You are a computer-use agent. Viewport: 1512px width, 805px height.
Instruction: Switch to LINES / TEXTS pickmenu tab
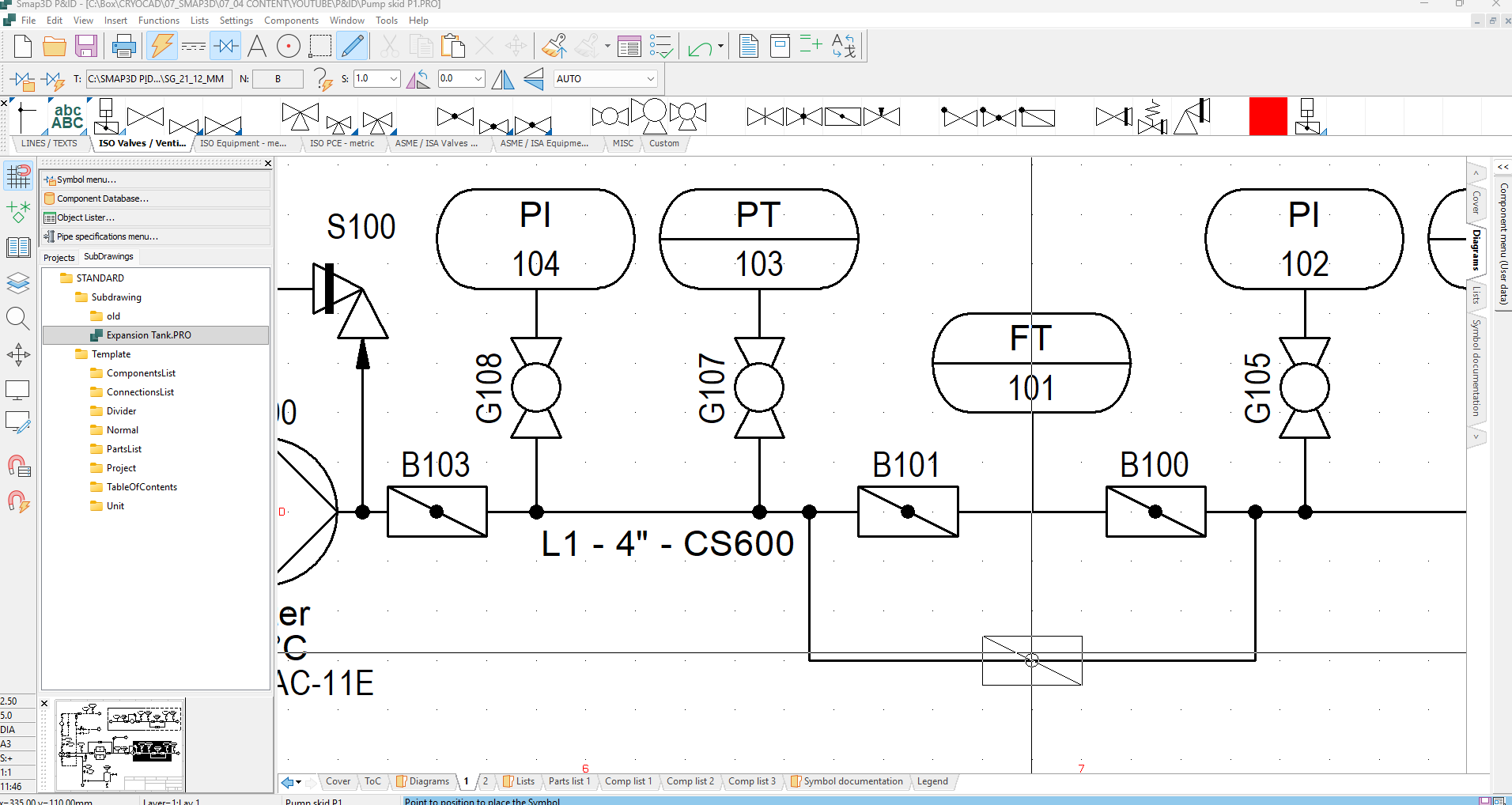click(x=49, y=143)
